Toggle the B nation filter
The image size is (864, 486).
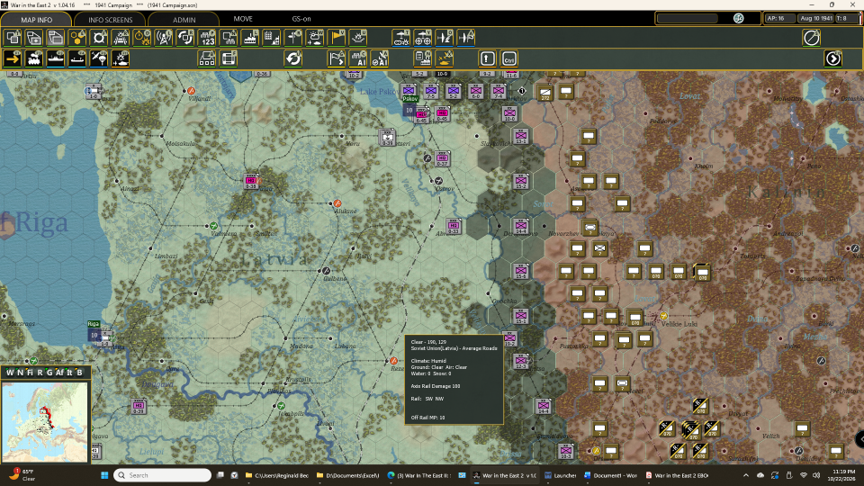pos(79,372)
